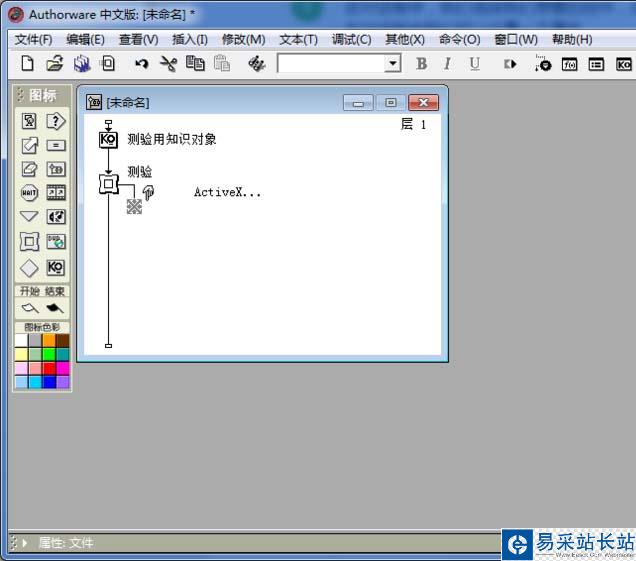636x561 pixels.
Task: Choose the orange icon color swatch
Action: tap(49, 341)
